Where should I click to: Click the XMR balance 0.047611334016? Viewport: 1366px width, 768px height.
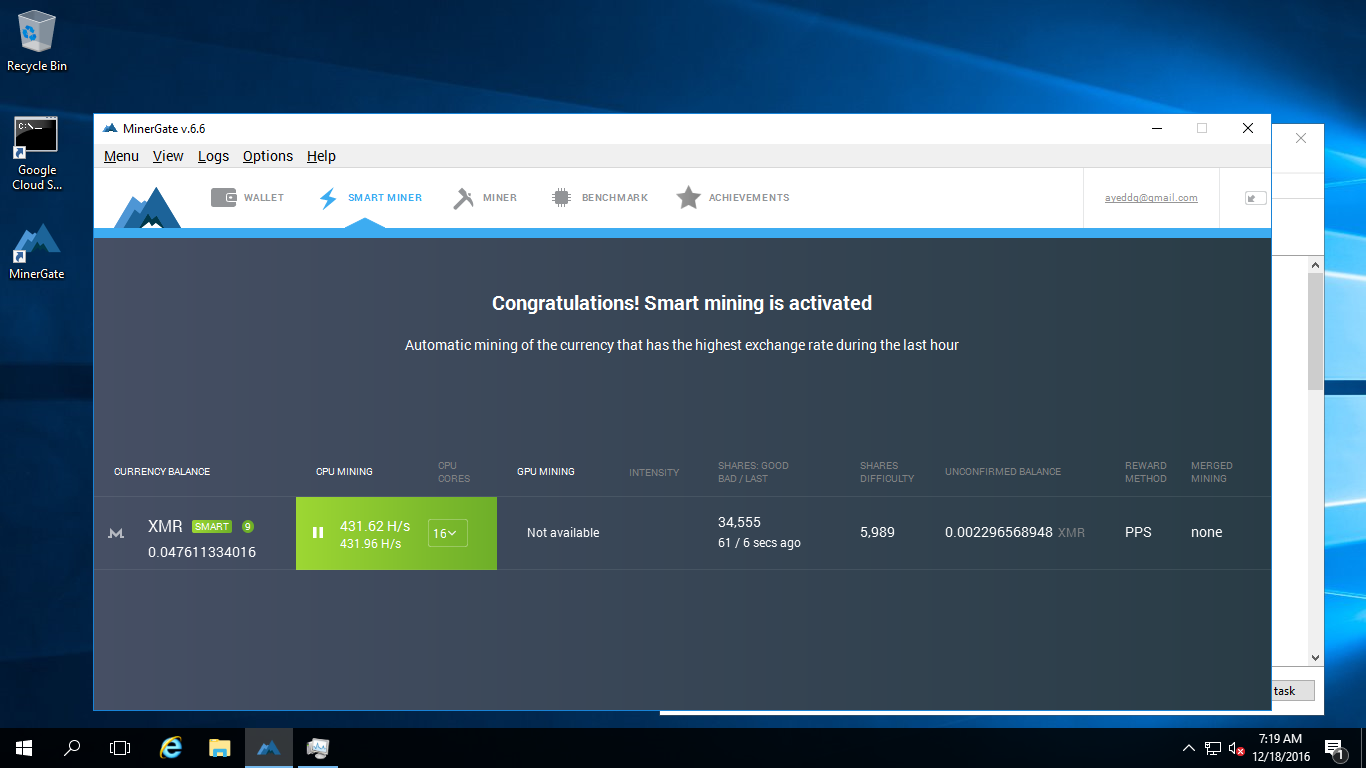coord(202,552)
